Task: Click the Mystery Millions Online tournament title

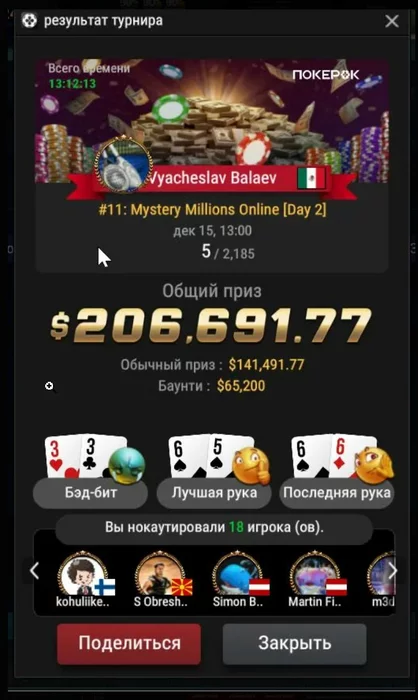Action: [x=213, y=209]
